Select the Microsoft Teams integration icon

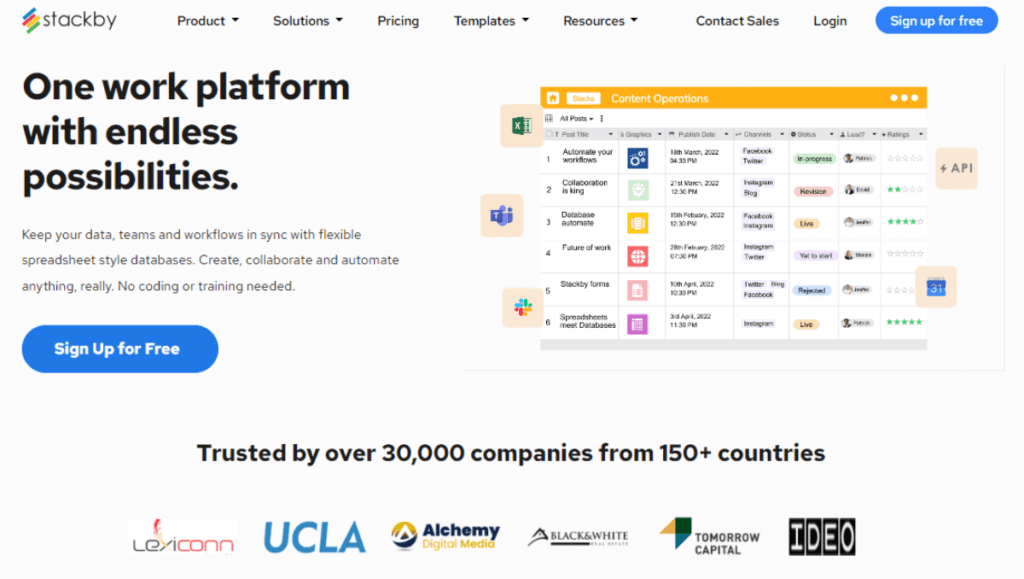coord(502,215)
